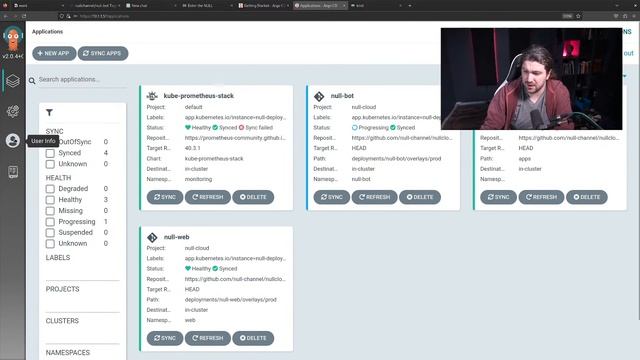
Task: Click REFRESH on the card with path apps
Action: tap(541, 197)
